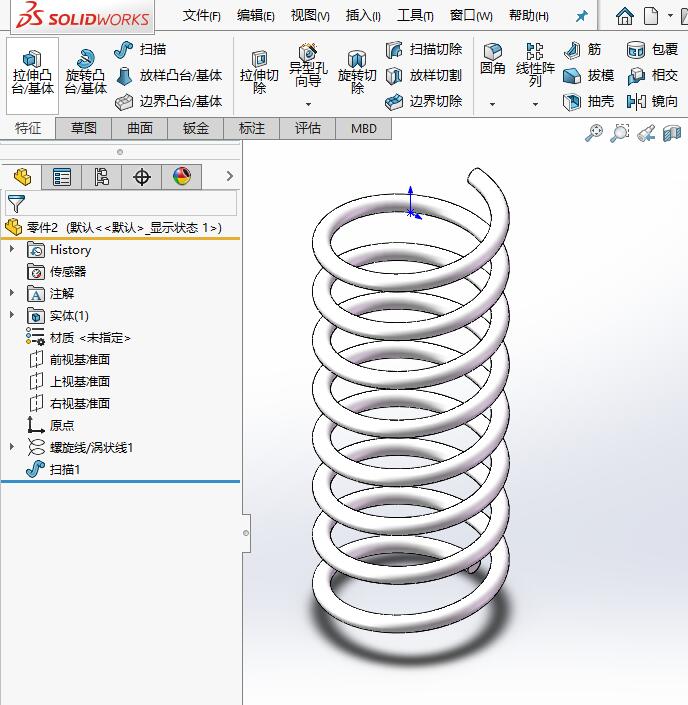Screen dimensions: 688x705
Task: Switch to the 钣金 sheet metal tab
Action: pos(196,129)
